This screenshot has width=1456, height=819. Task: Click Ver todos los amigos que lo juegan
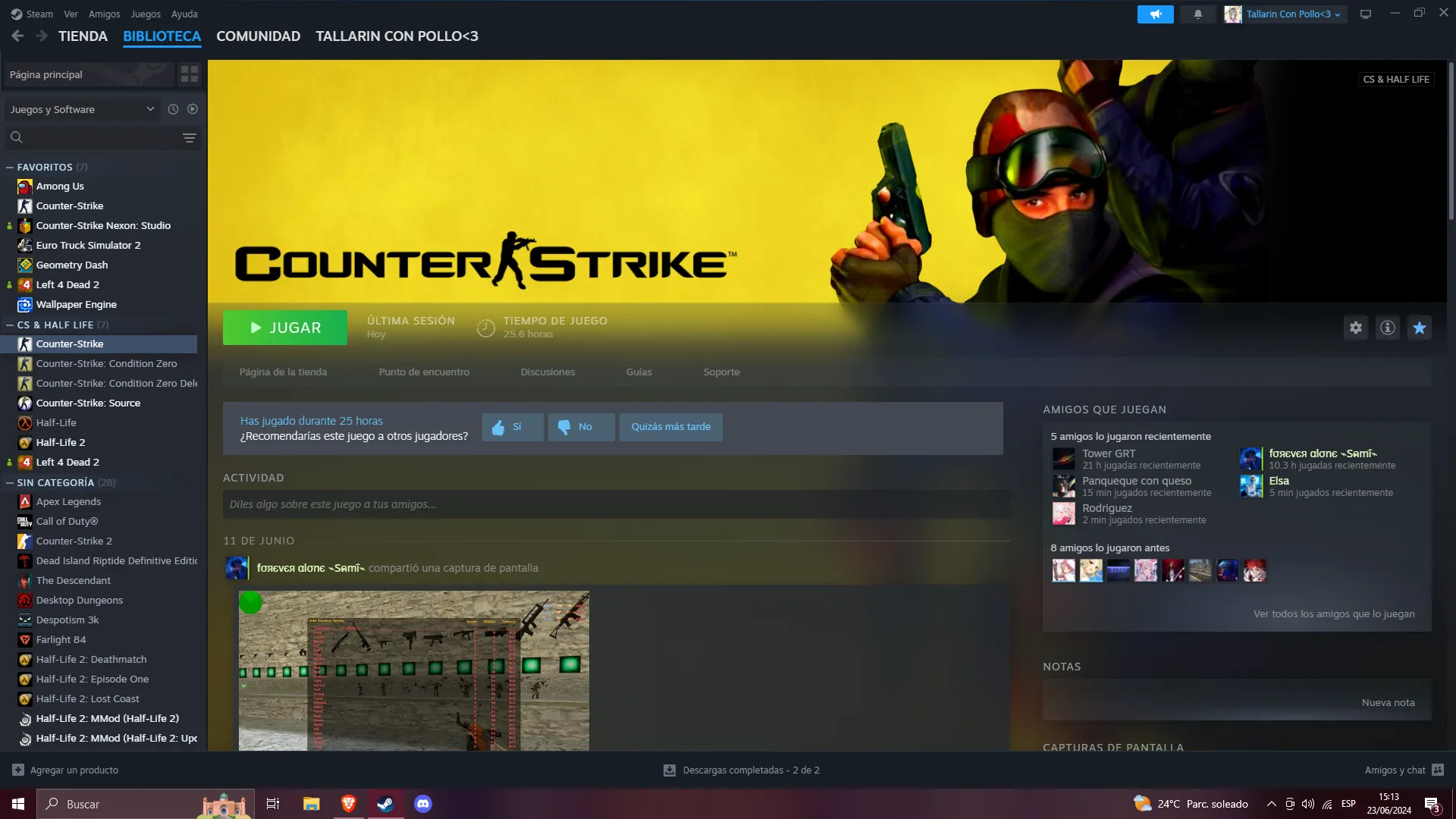pos(1333,613)
